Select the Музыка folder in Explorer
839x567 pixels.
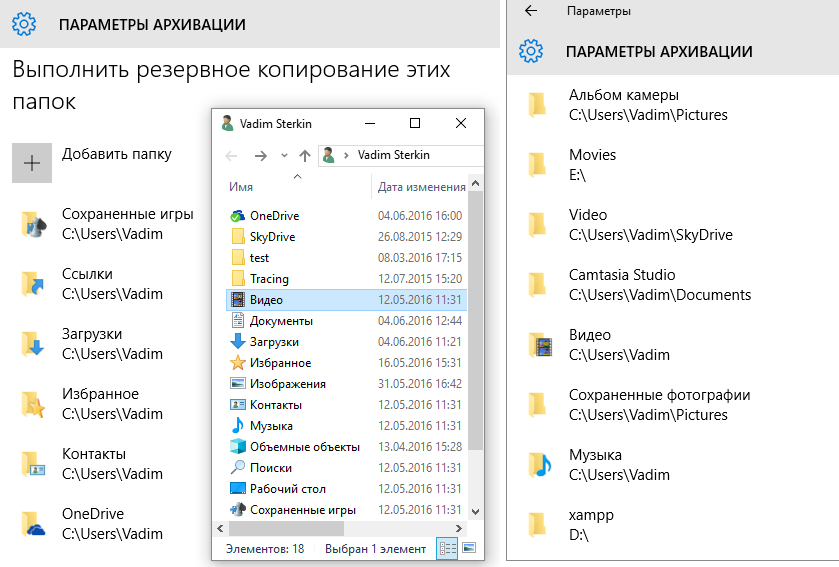271,426
